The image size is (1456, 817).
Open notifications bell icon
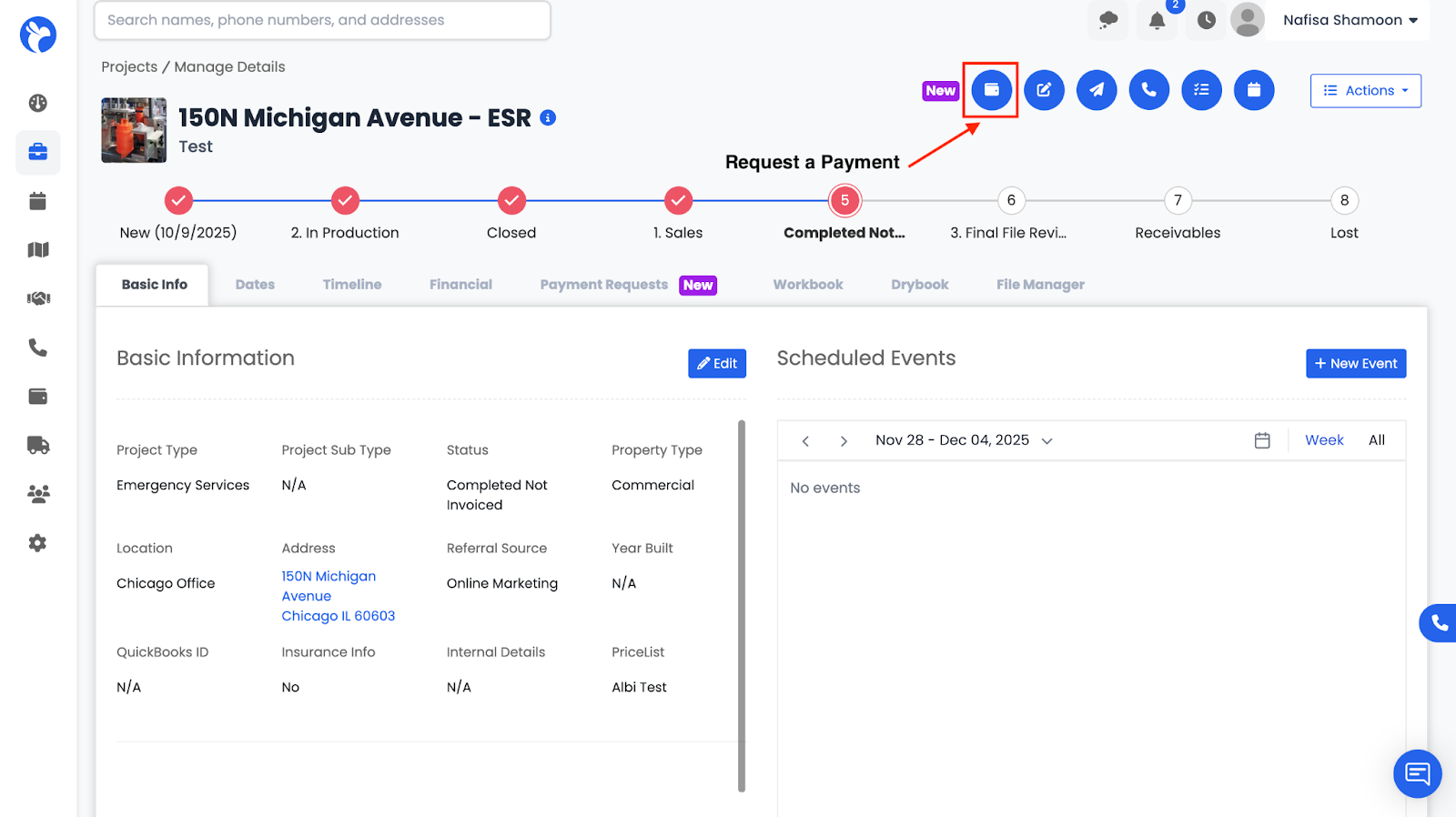click(x=1157, y=20)
